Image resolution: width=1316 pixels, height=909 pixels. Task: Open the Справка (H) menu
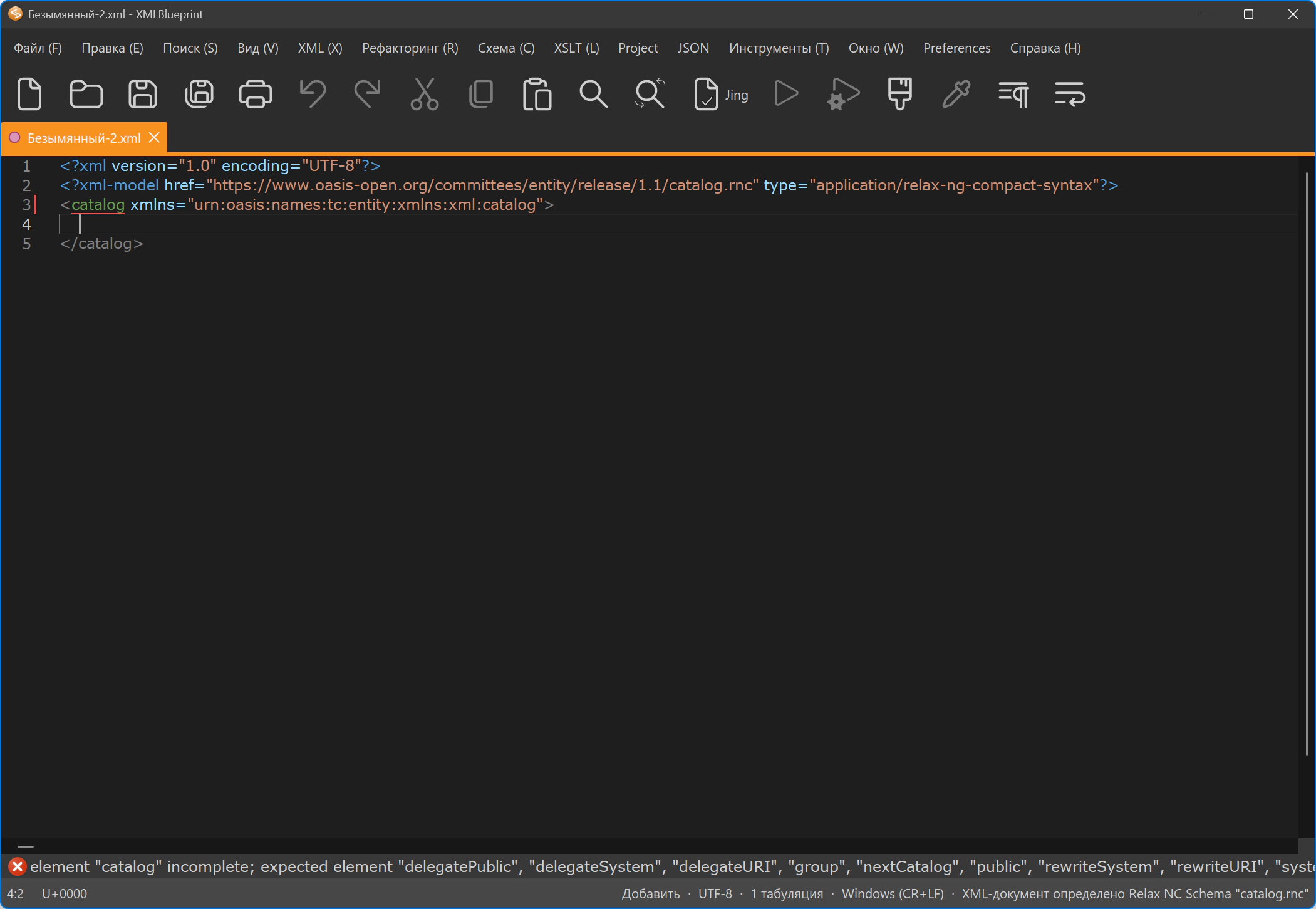1045,48
